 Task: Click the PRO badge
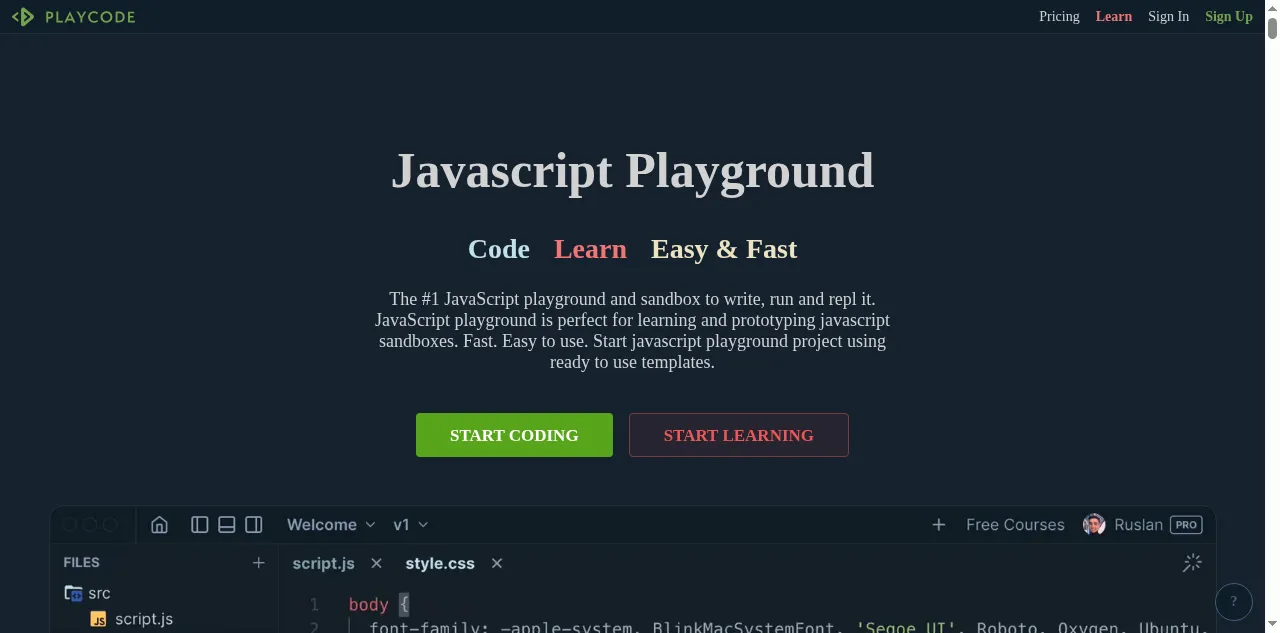pos(1186,525)
